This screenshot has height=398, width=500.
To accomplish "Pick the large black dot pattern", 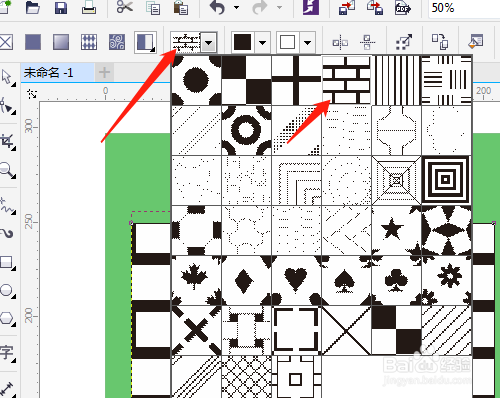I will point(196,80).
